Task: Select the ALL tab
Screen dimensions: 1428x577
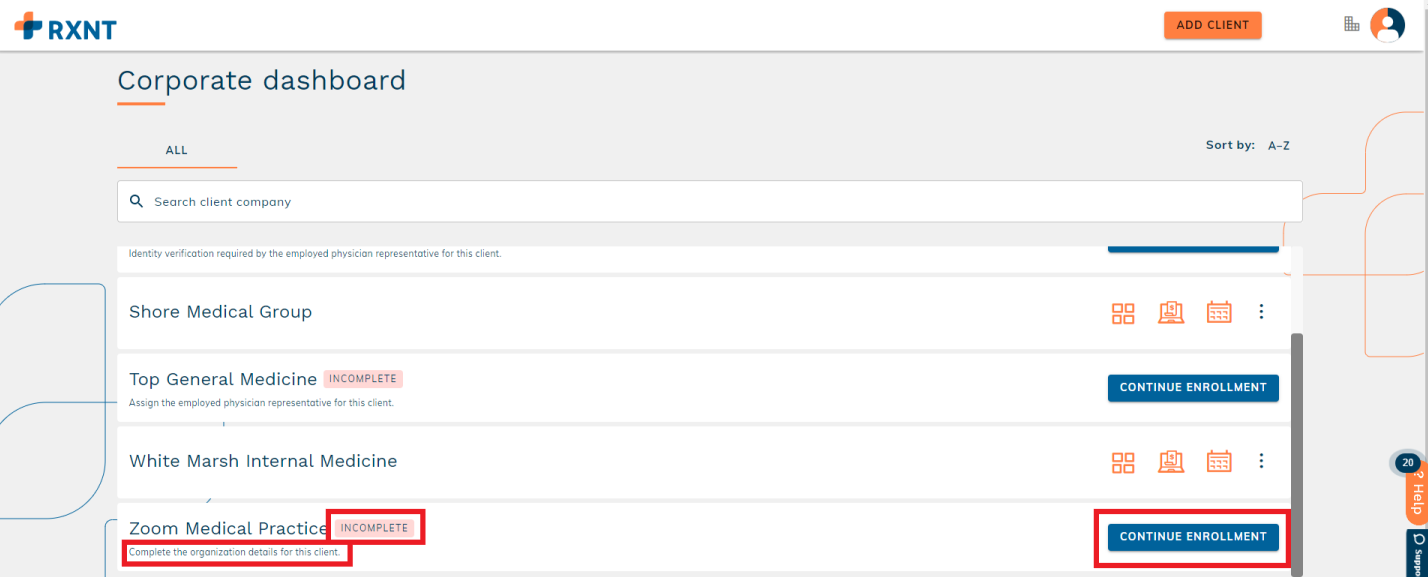Action: click(176, 150)
